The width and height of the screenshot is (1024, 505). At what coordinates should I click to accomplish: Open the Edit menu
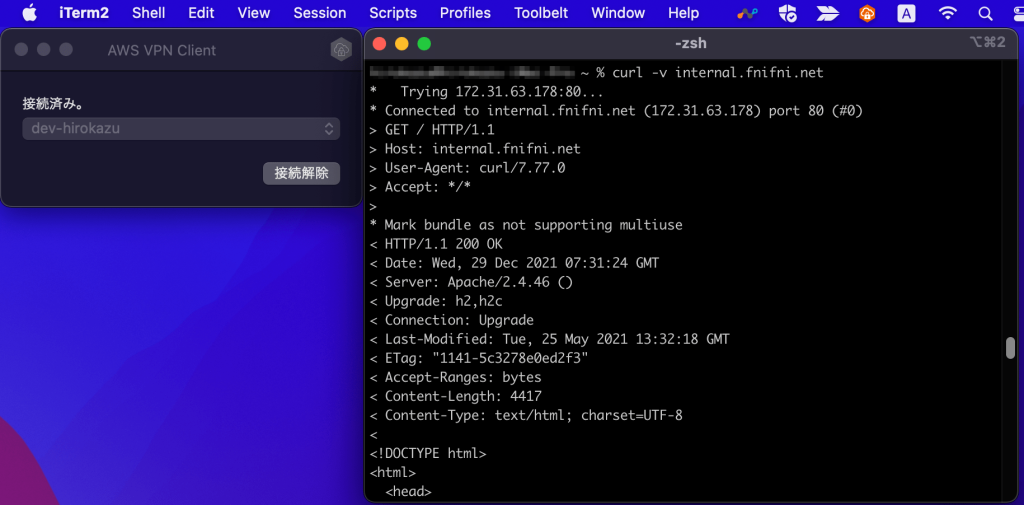pyautogui.click(x=201, y=12)
